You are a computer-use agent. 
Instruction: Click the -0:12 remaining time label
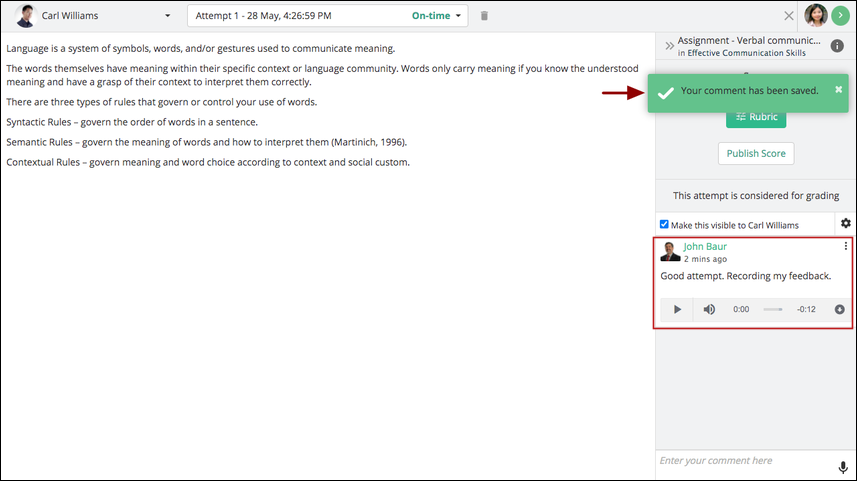[806, 309]
